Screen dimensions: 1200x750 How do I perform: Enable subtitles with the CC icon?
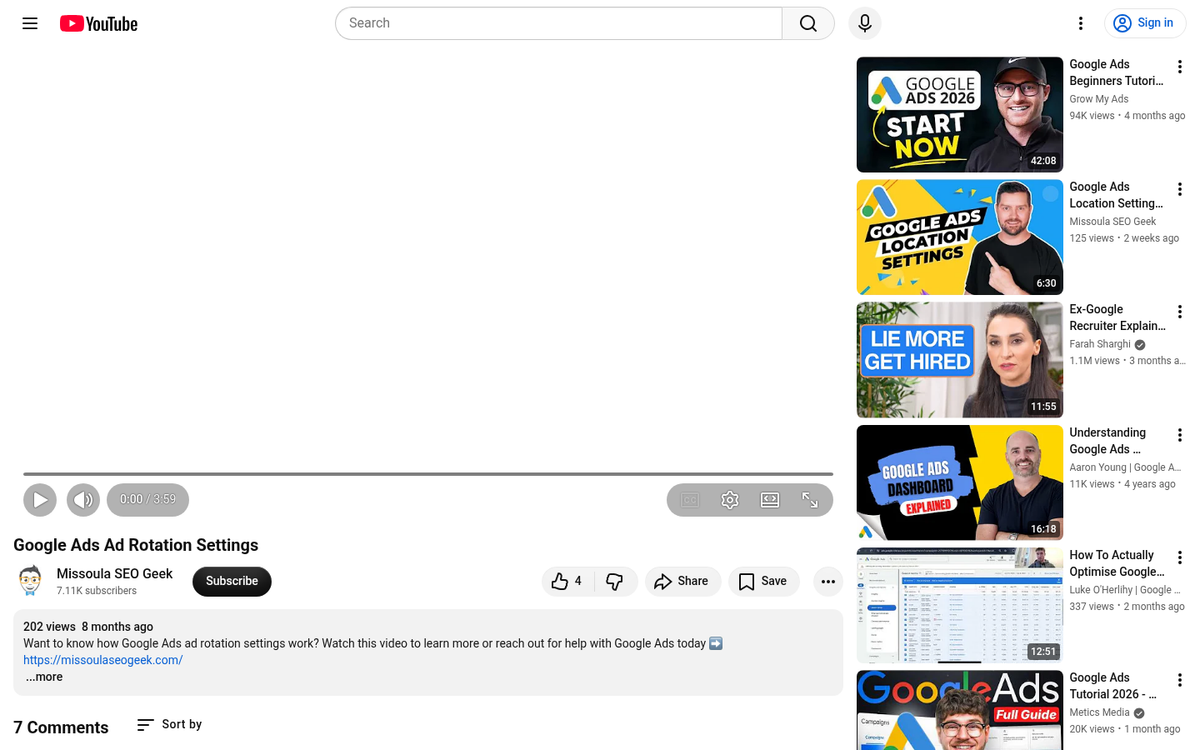pos(689,499)
